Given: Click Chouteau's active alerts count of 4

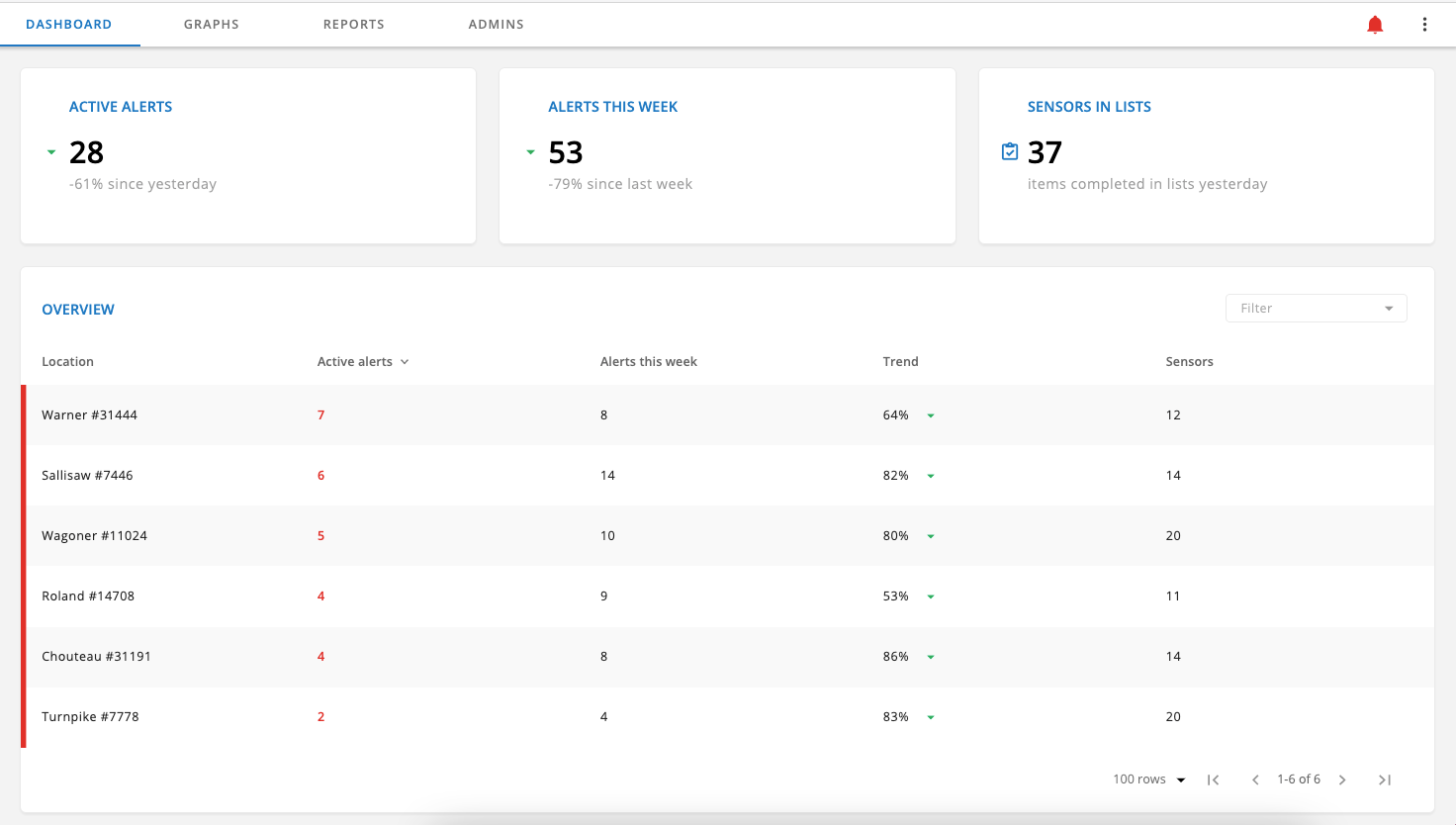Looking at the screenshot, I should pyautogui.click(x=320, y=656).
